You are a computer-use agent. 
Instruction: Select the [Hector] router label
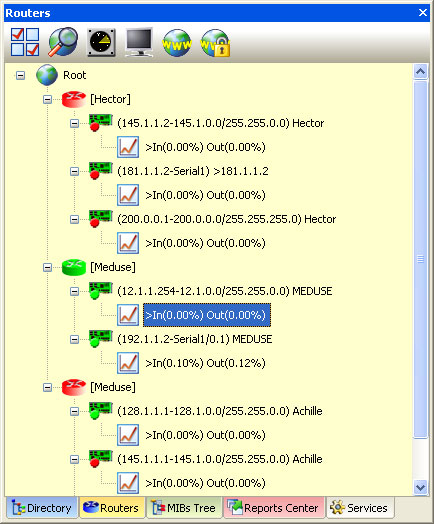110,99
